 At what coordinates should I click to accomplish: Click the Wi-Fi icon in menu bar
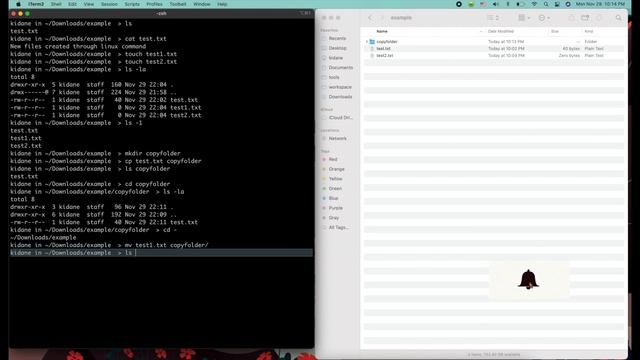point(534,4)
